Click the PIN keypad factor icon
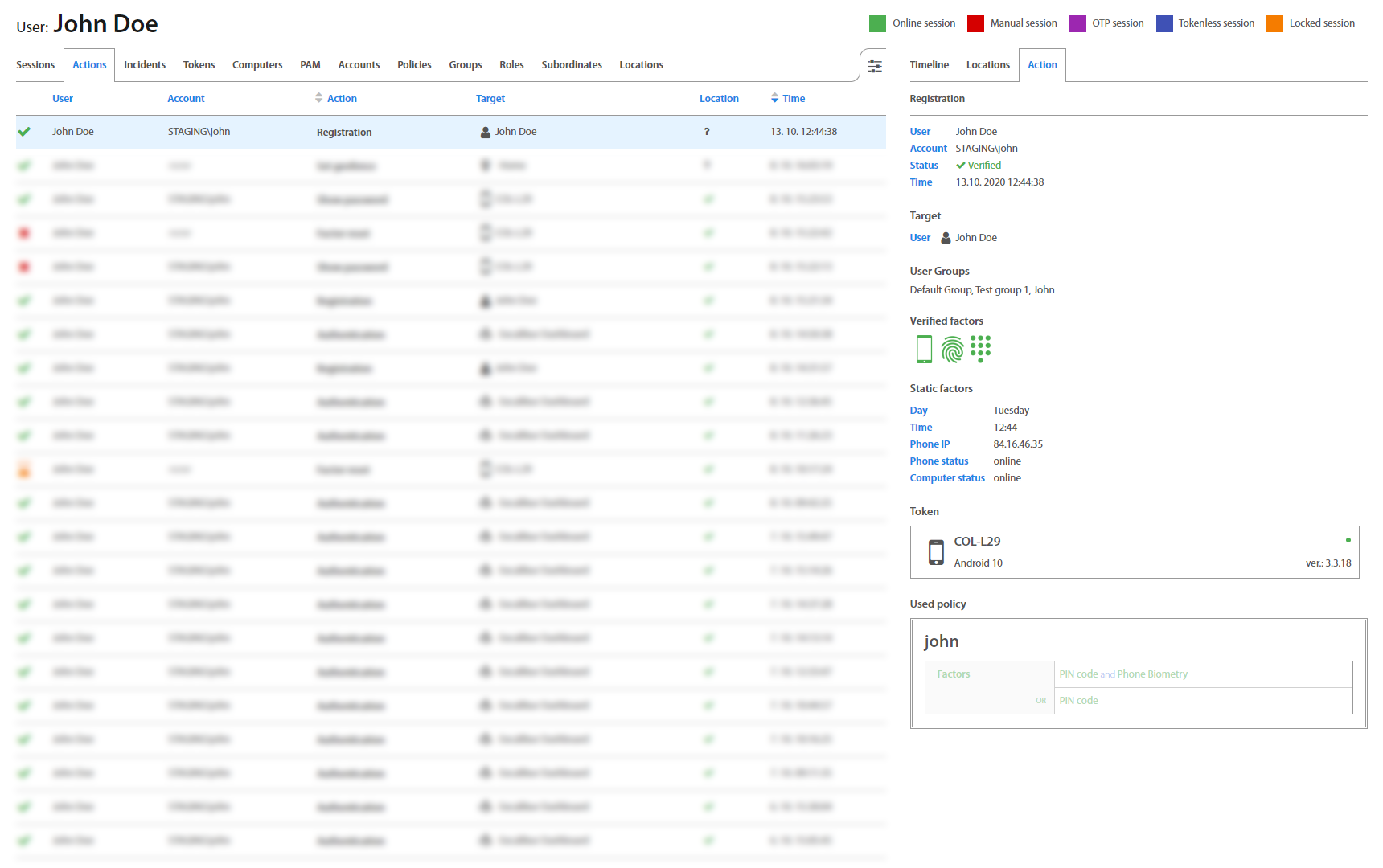This screenshot has width=1383, height=868. coord(980,349)
